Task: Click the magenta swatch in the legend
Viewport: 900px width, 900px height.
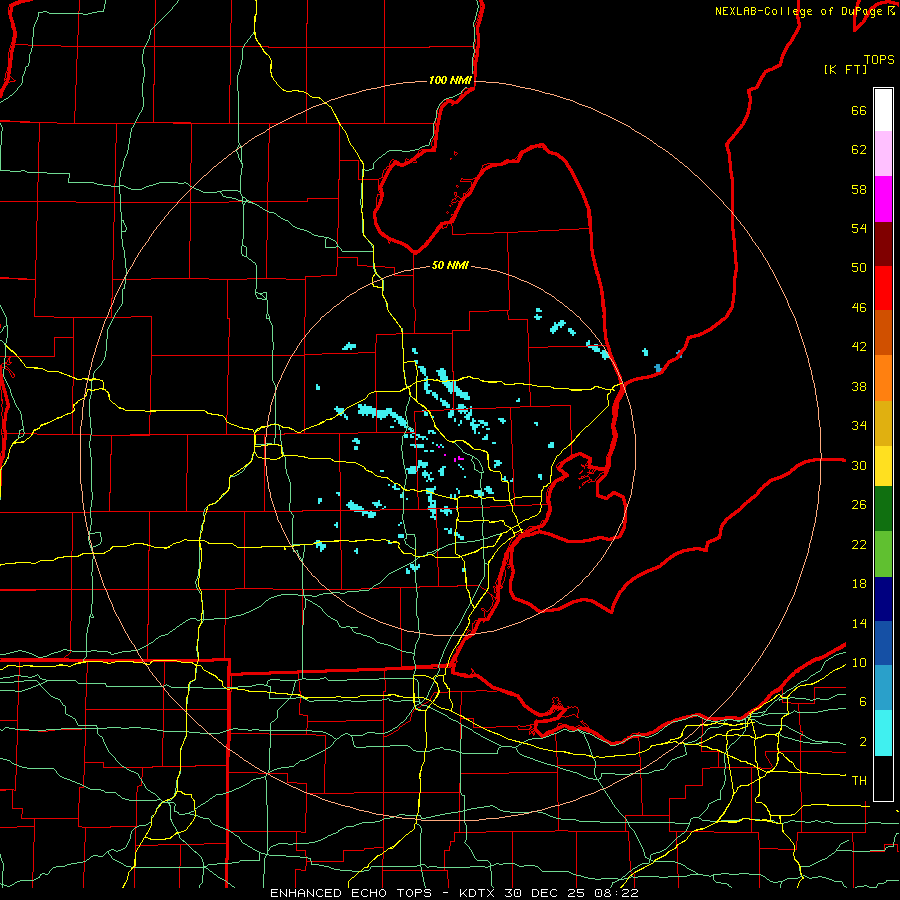Action: click(883, 199)
